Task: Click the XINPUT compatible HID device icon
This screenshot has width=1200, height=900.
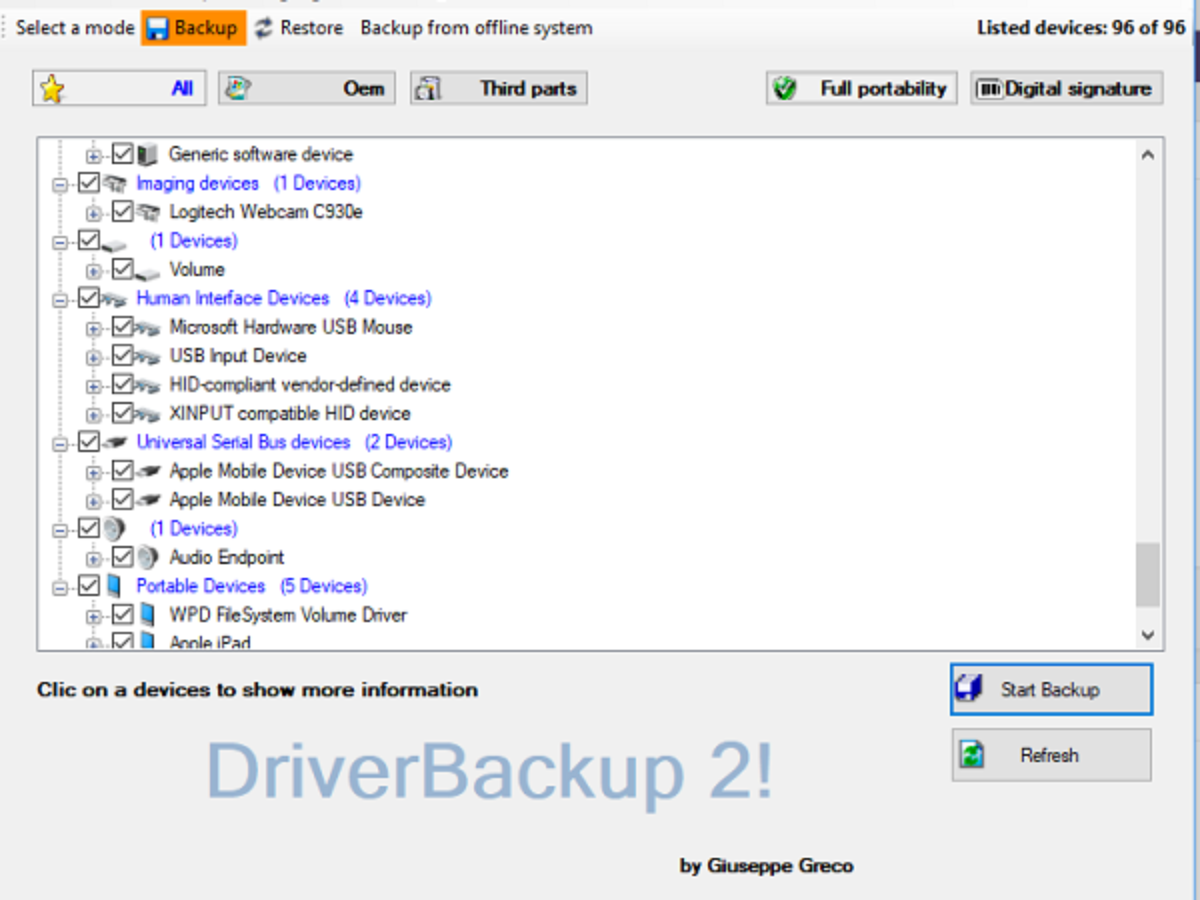Action: click(148, 414)
